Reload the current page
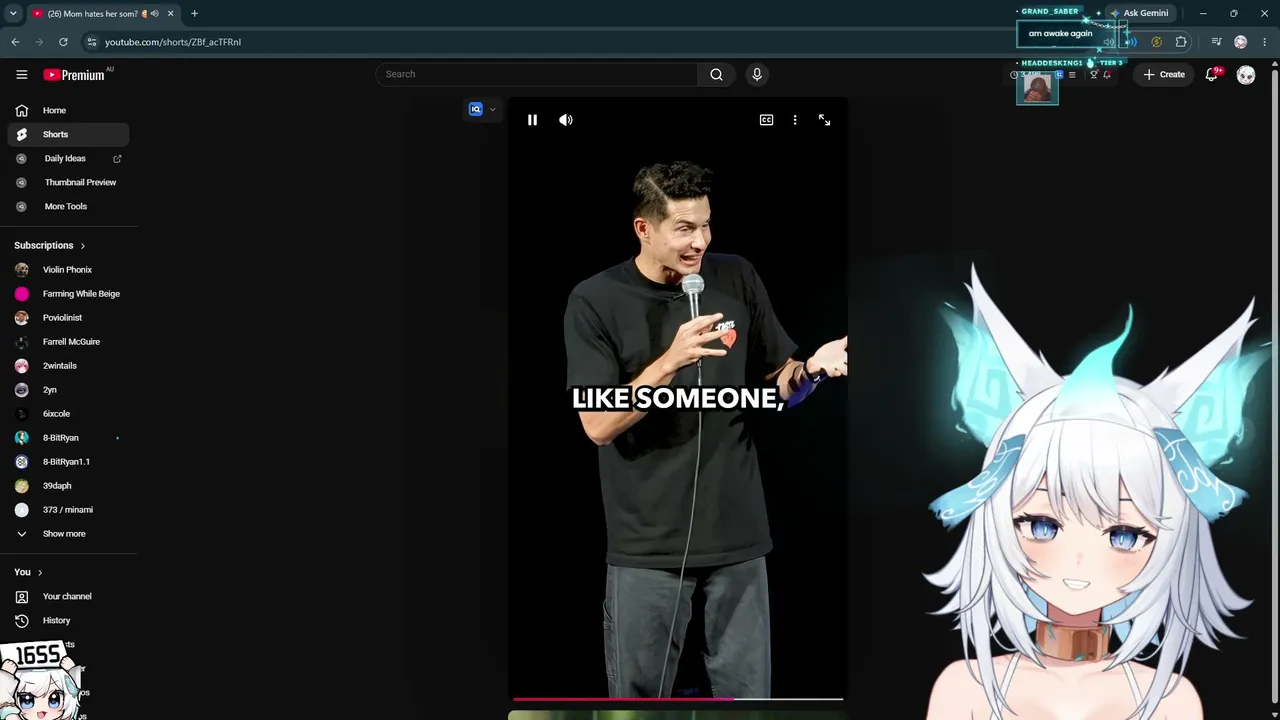This screenshot has height=720, width=1280. point(63,42)
